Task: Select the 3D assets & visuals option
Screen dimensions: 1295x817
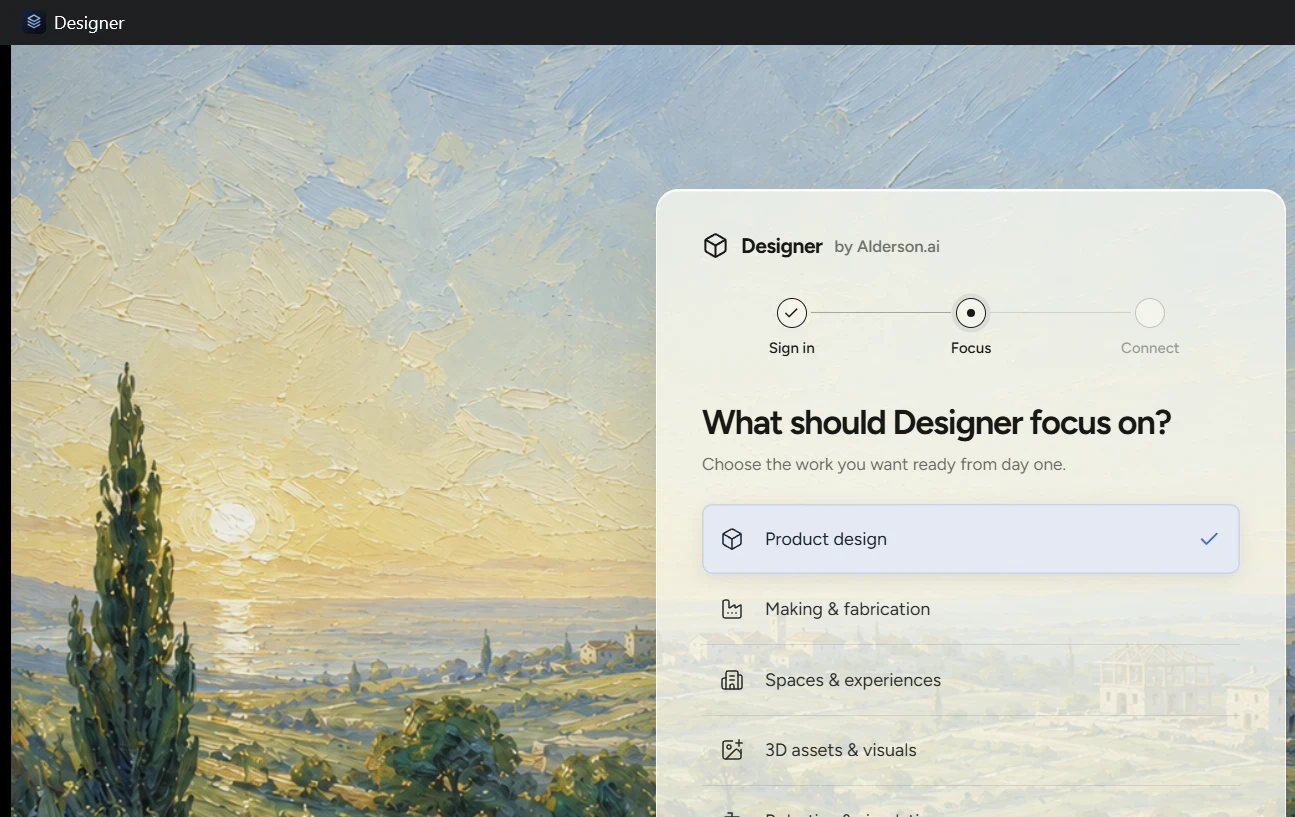Action: [x=970, y=750]
